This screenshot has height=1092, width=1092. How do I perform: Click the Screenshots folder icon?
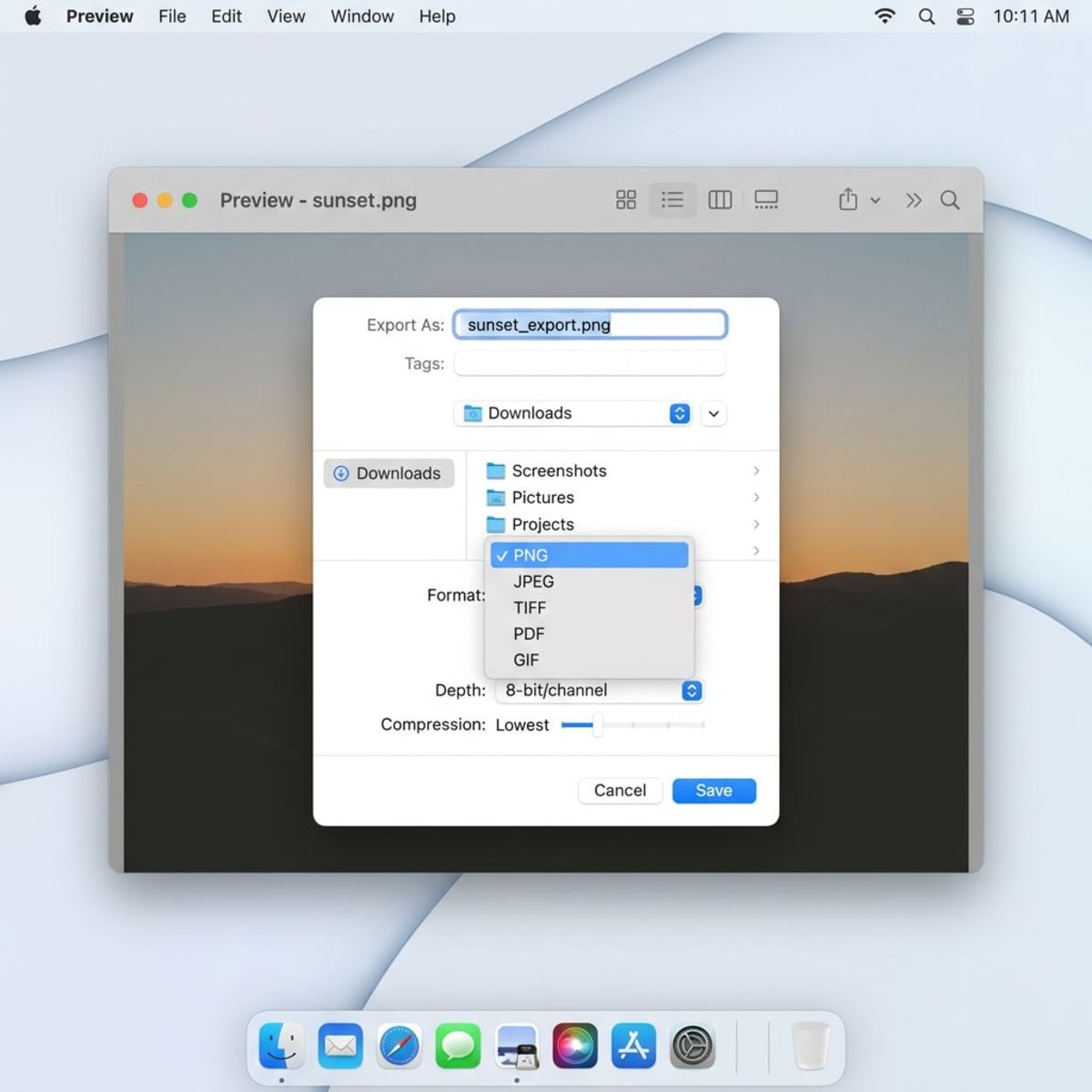tap(496, 470)
